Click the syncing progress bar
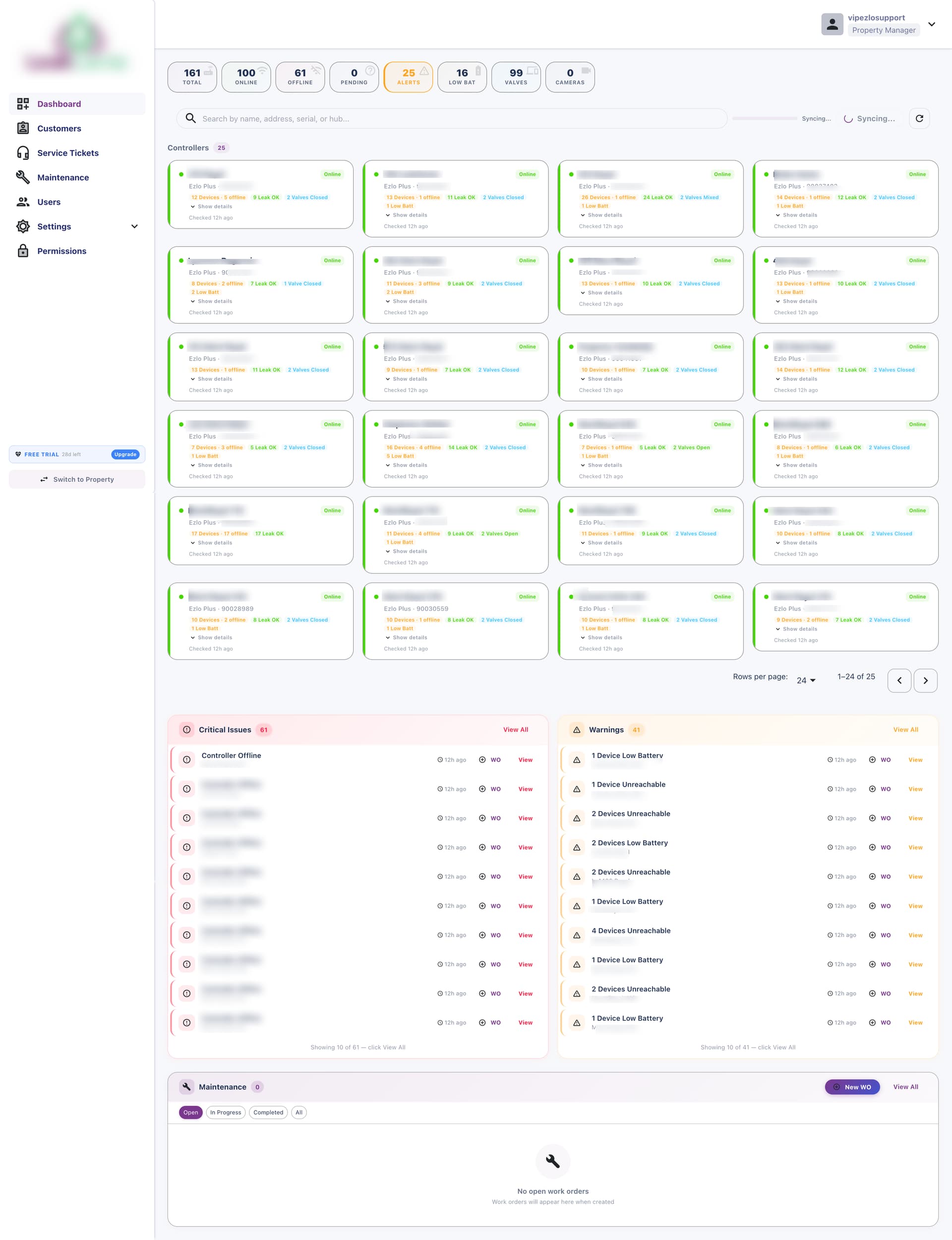Image resolution: width=952 pixels, height=1240 pixels. pyautogui.click(x=764, y=118)
